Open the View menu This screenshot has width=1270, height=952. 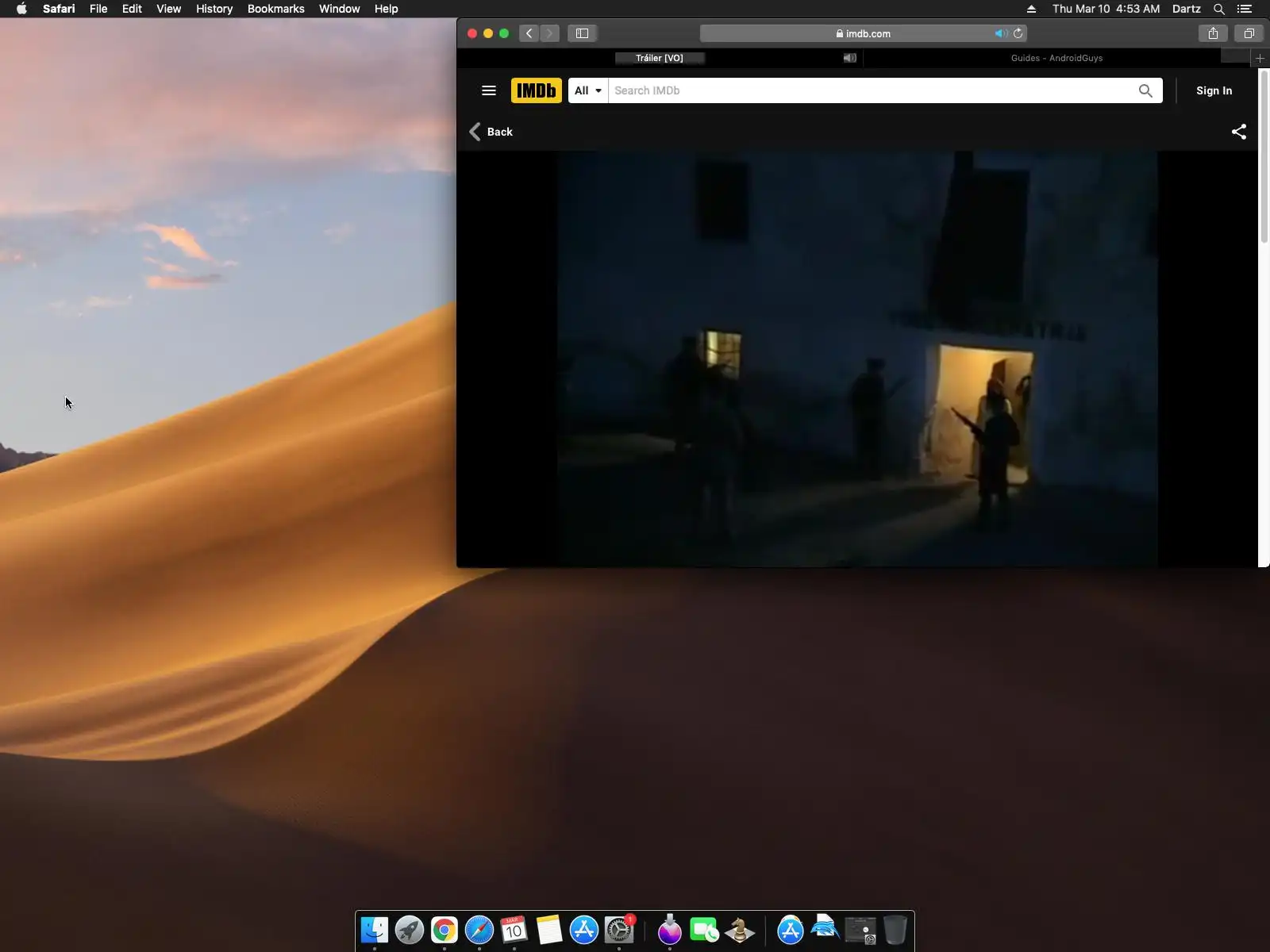[x=168, y=9]
